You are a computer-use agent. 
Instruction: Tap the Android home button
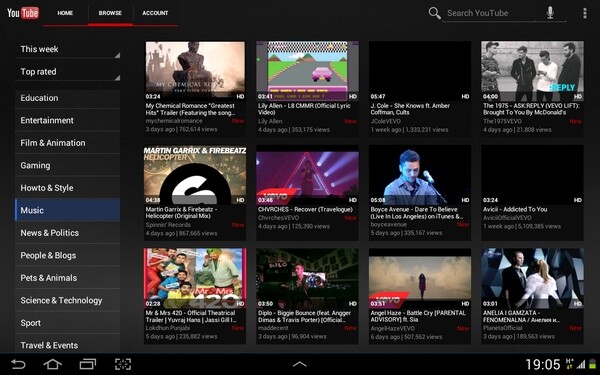coord(52,364)
